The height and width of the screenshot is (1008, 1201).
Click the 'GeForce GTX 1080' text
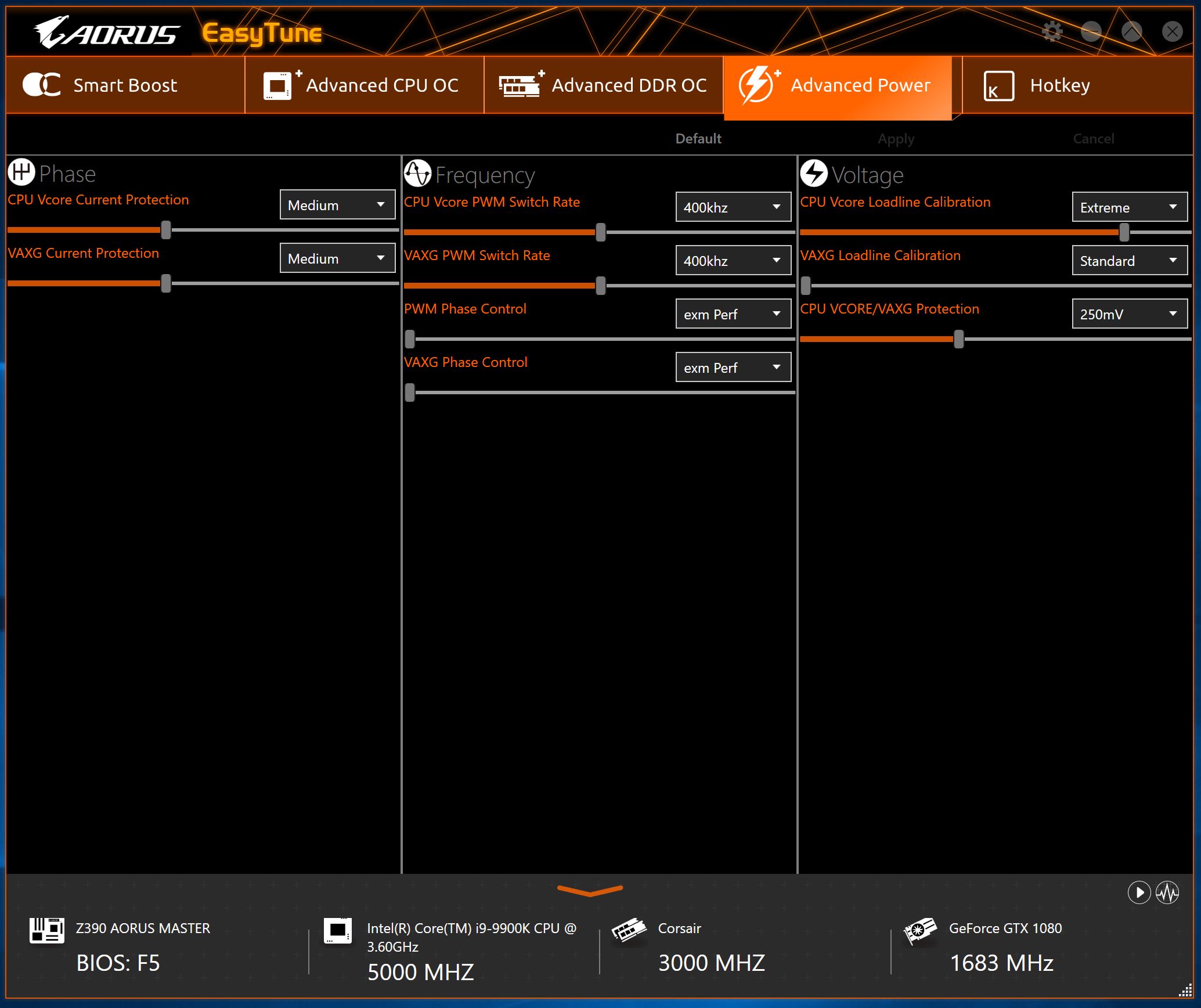point(1005,928)
